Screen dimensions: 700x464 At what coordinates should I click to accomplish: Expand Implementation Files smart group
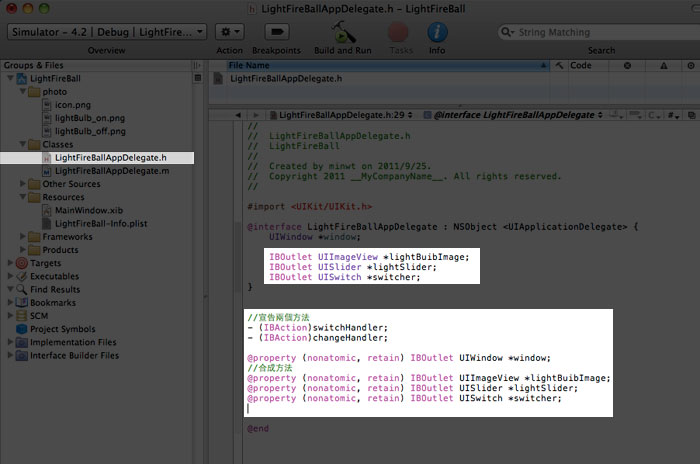point(10,342)
